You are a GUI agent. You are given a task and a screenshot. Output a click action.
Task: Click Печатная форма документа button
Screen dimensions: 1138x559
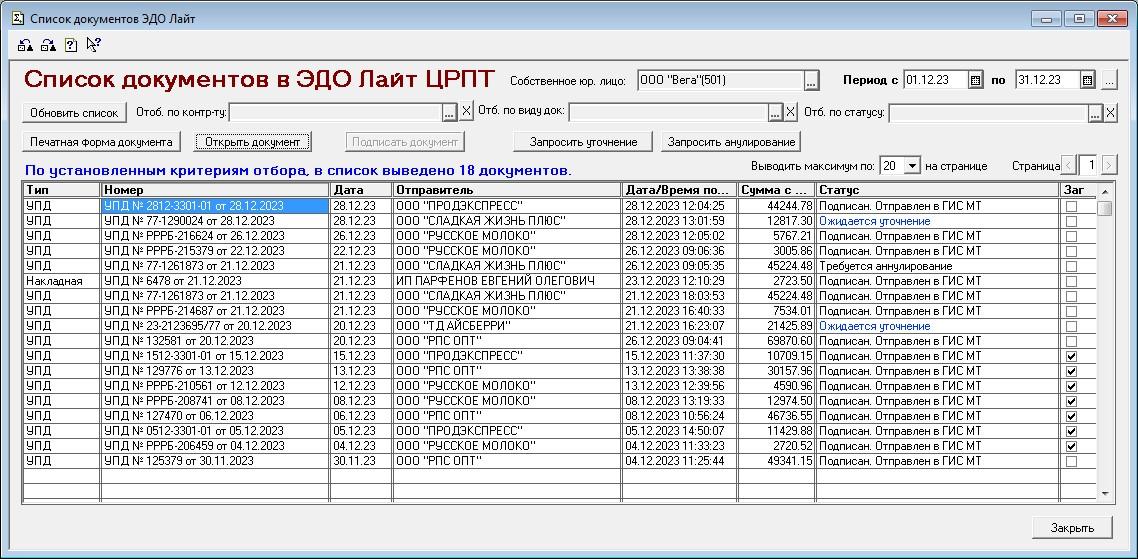101,142
